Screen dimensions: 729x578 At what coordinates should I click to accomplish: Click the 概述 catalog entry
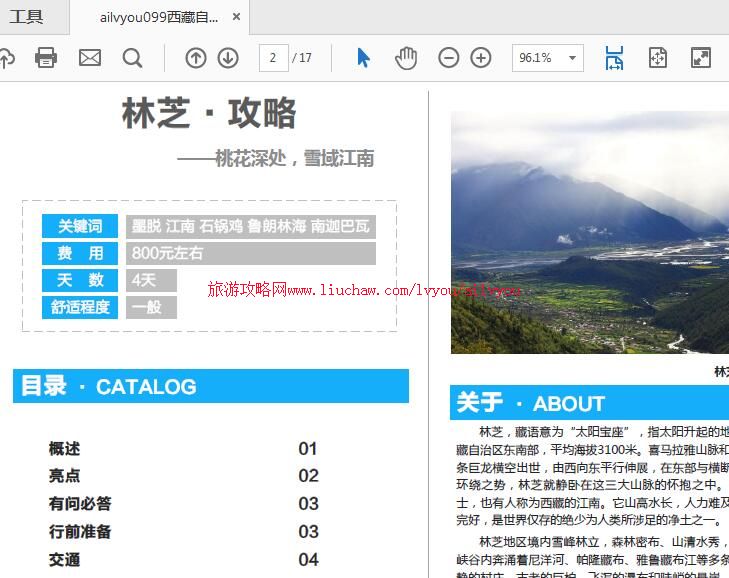pos(64,449)
